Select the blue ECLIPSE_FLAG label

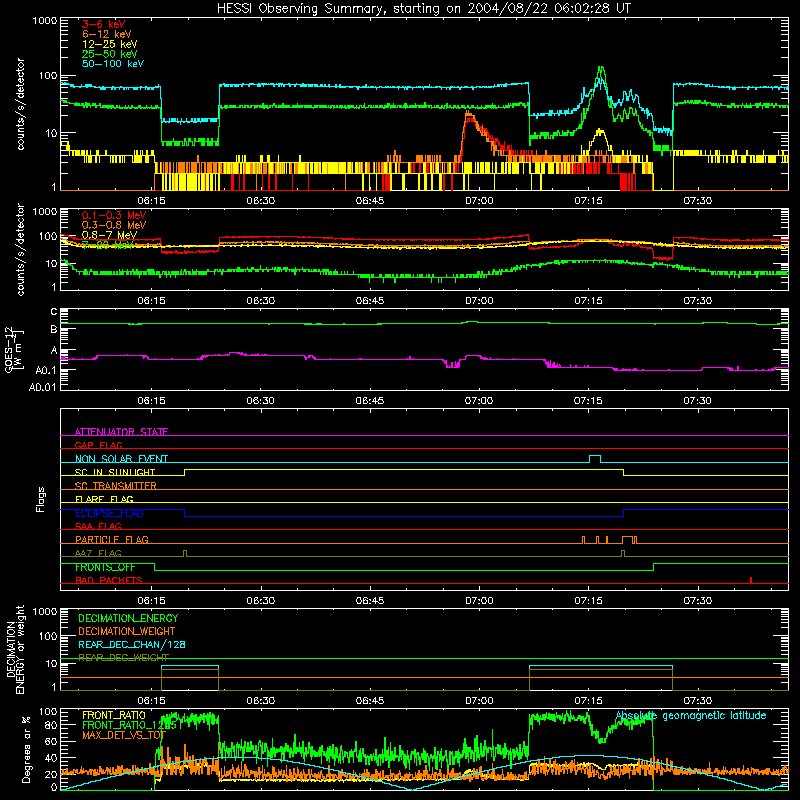coord(109,513)
